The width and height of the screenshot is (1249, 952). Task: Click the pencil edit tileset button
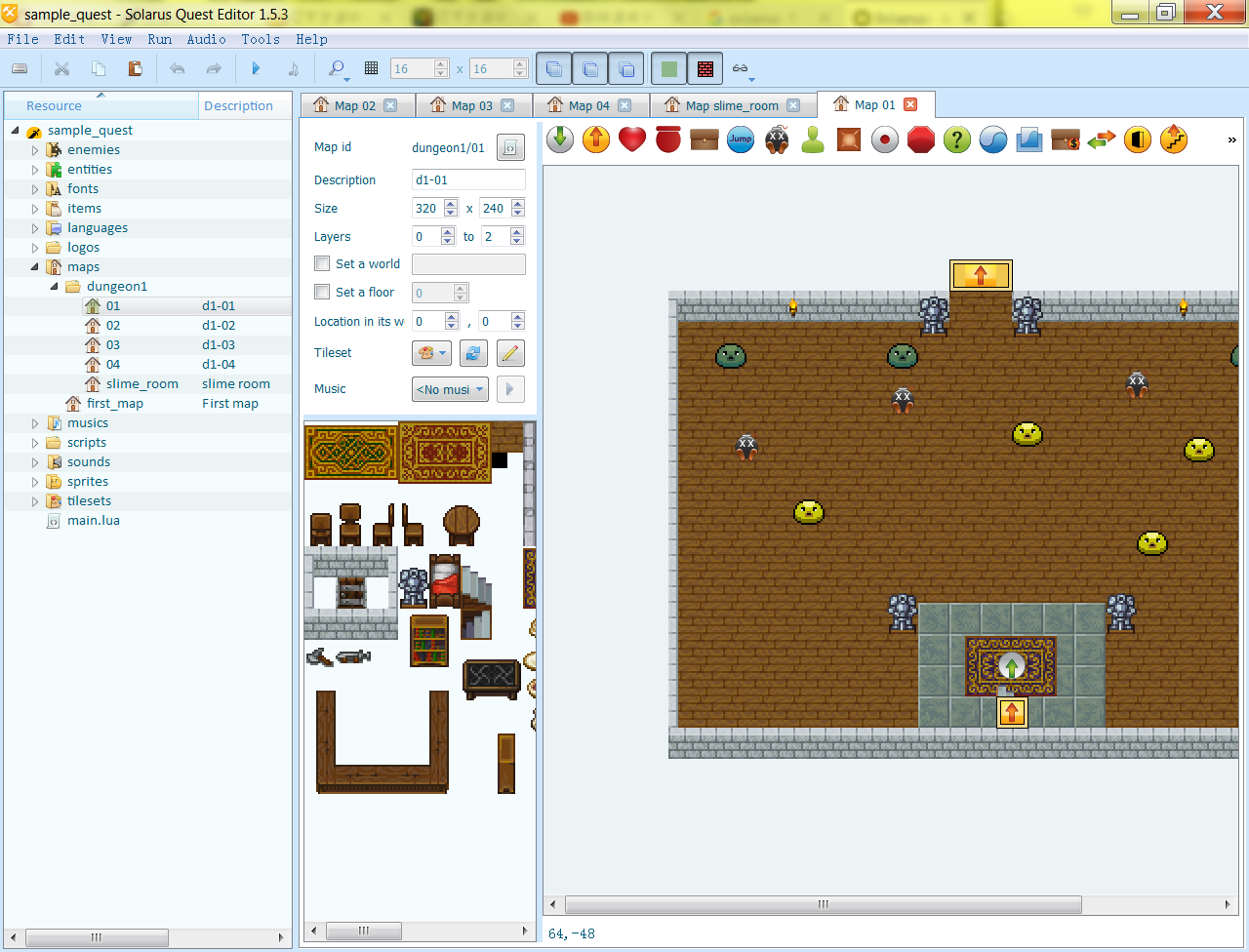(510, 353)
